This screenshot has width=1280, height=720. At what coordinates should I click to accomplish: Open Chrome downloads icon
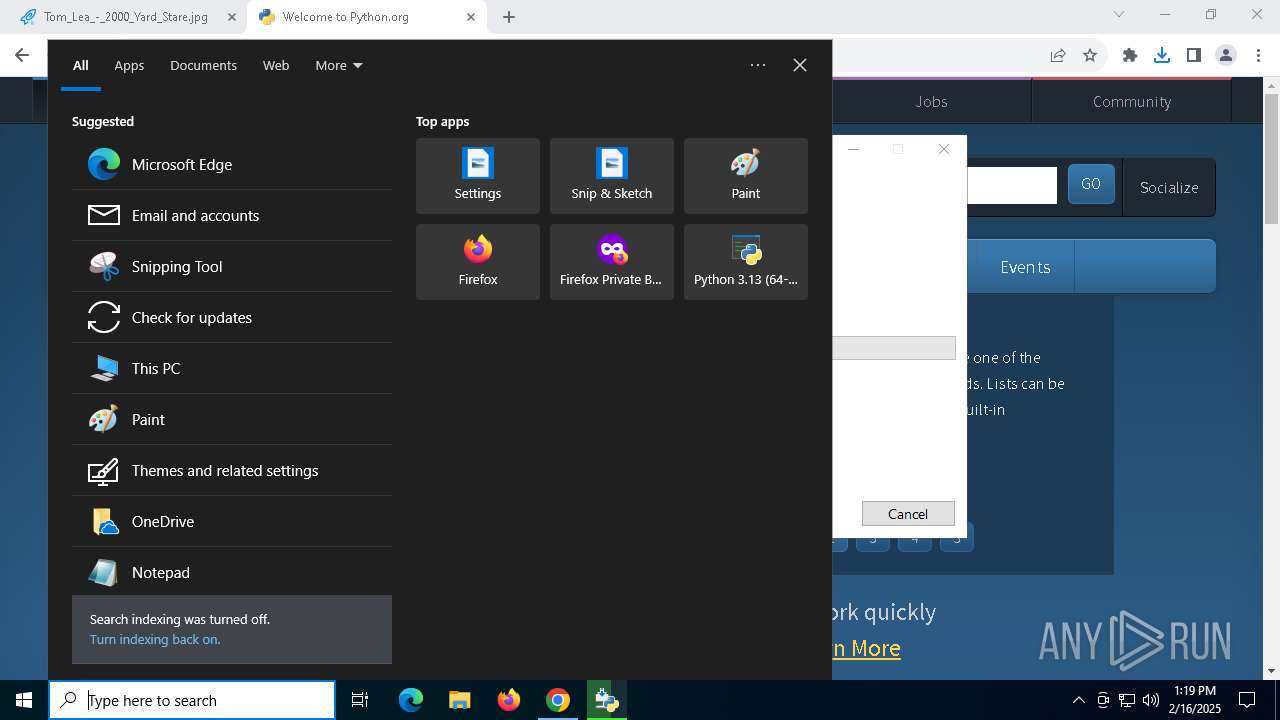point(1161,55)
